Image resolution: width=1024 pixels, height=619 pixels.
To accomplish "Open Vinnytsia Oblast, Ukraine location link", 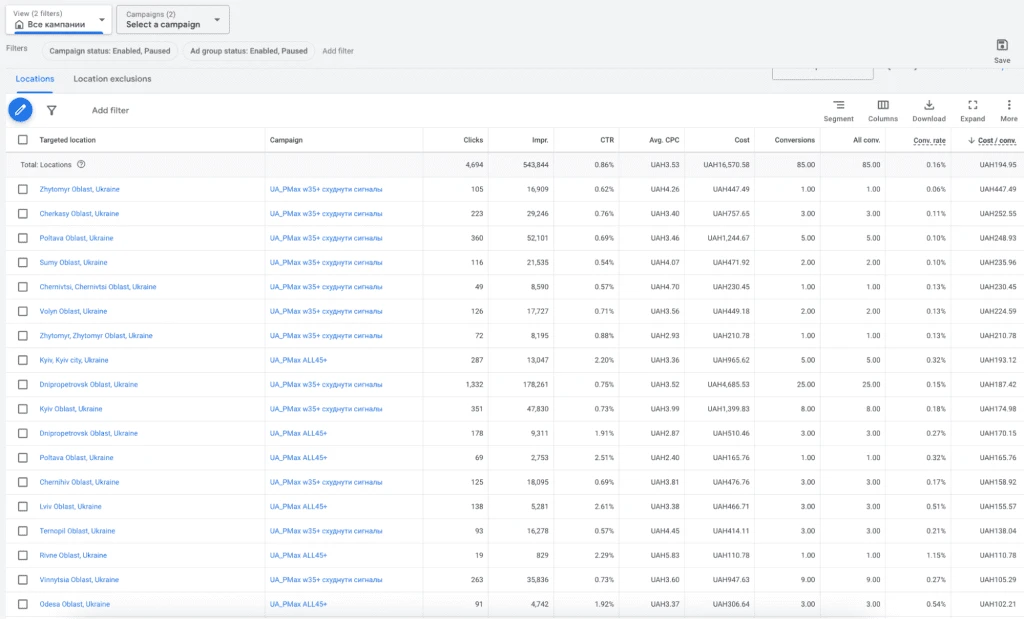I will click(x=79, y=580).
